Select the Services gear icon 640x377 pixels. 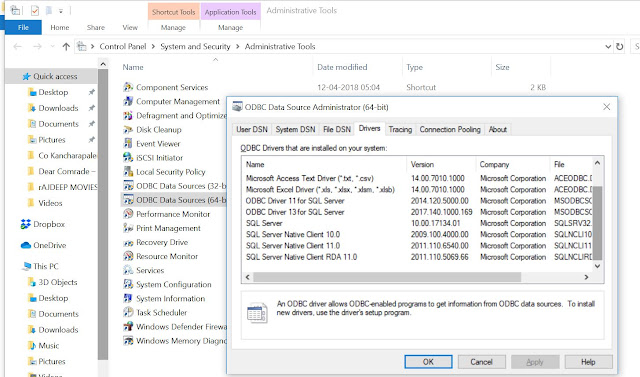(128, 270)
